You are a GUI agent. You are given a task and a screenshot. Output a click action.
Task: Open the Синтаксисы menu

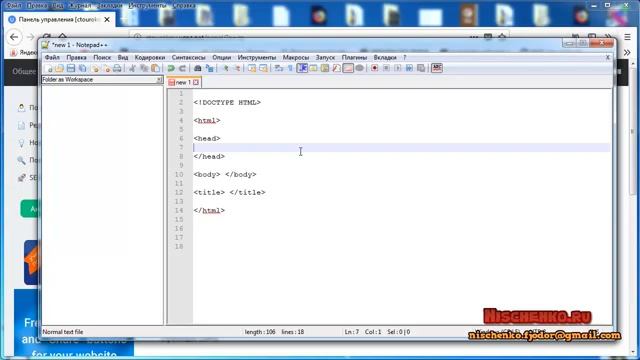[188, 58]
